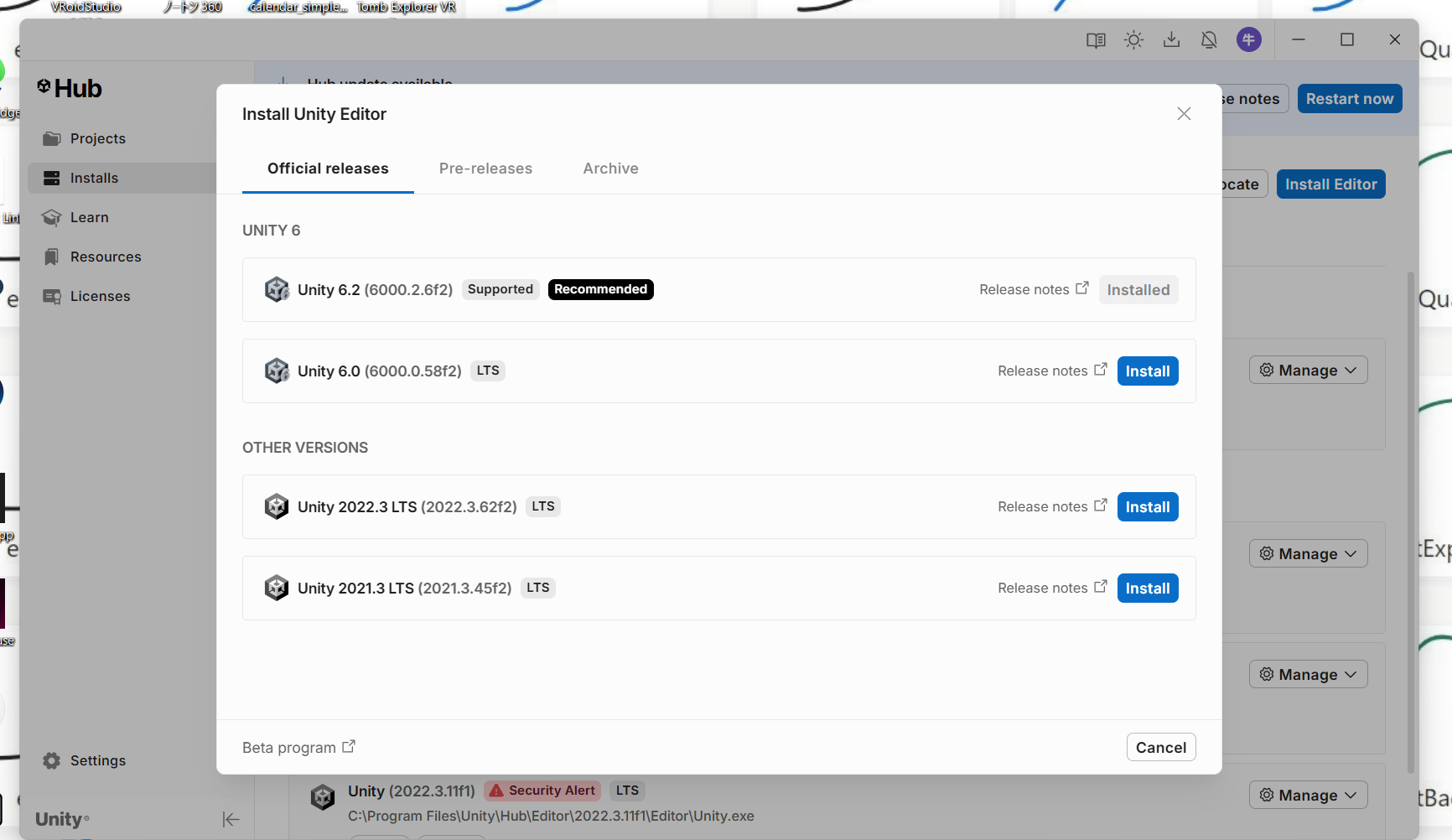Maximize the Unity Hub window

(x=1347, y=40)
